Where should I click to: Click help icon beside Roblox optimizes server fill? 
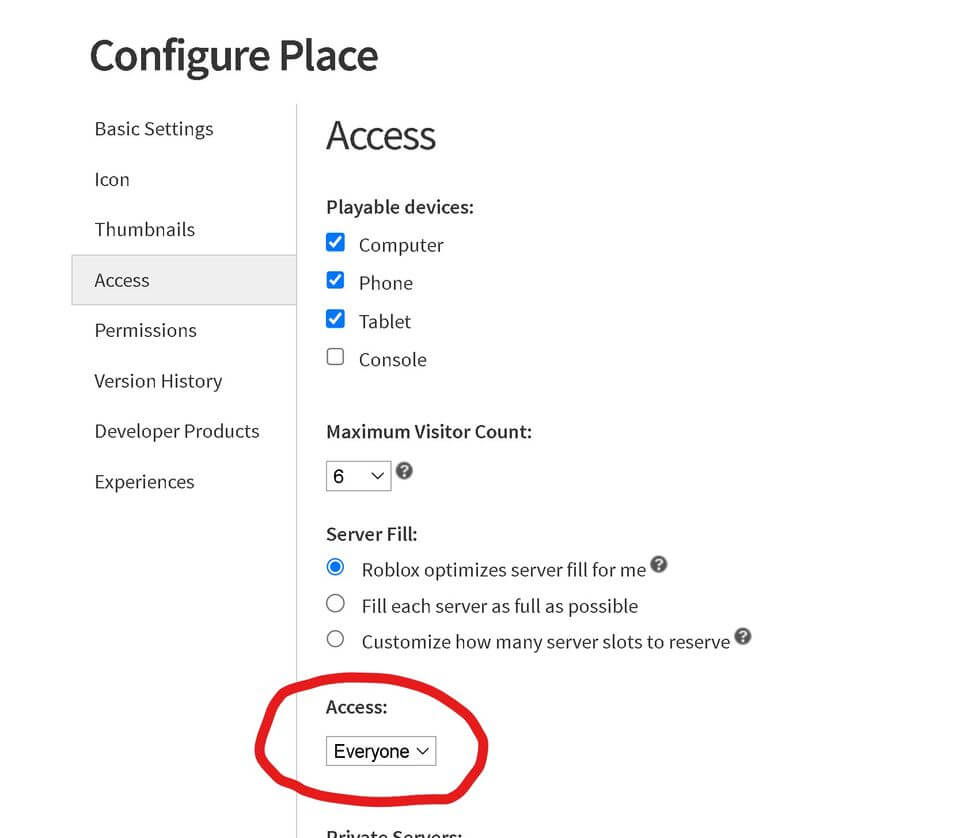658,565
